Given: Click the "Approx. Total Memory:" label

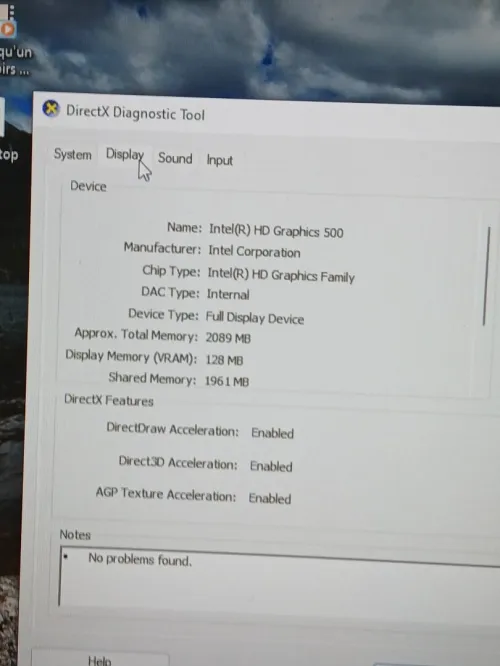Looking at the screenshot, I should [x=136, y=335].
